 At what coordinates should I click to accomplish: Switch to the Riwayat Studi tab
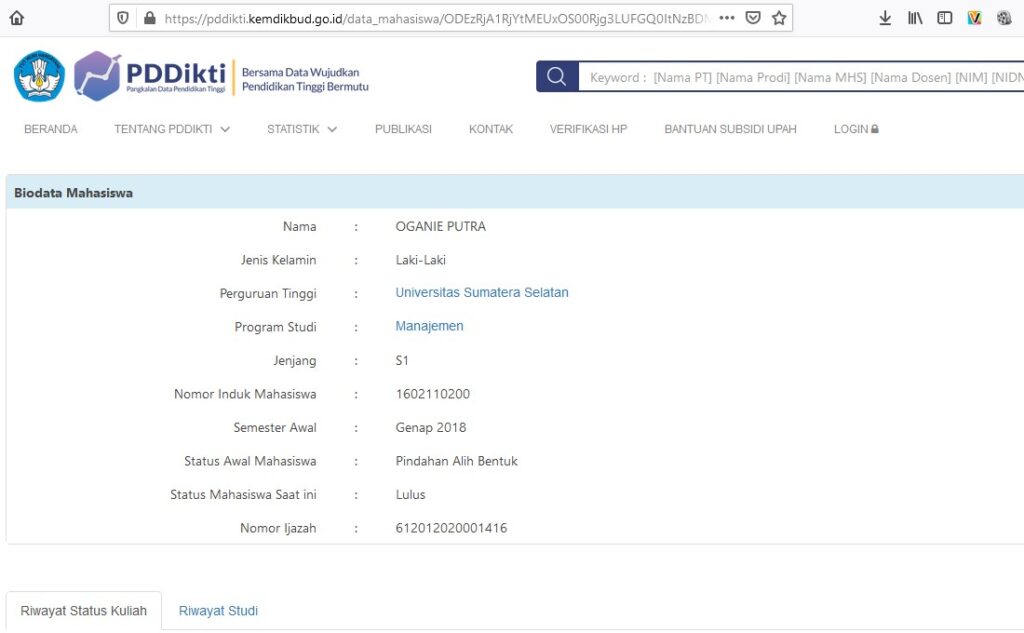[x=218, y=610]
